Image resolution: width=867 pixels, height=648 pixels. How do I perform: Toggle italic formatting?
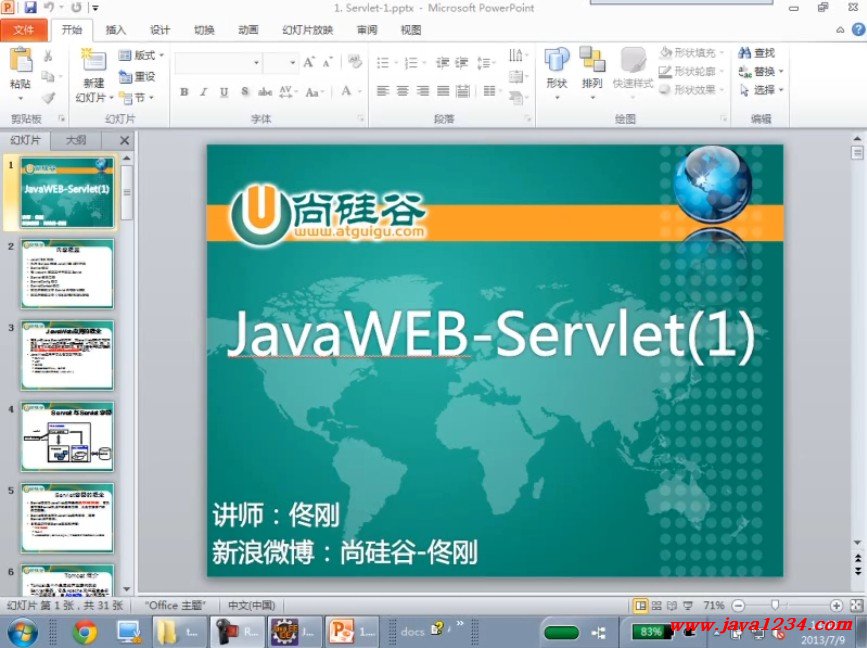(203, 92)
